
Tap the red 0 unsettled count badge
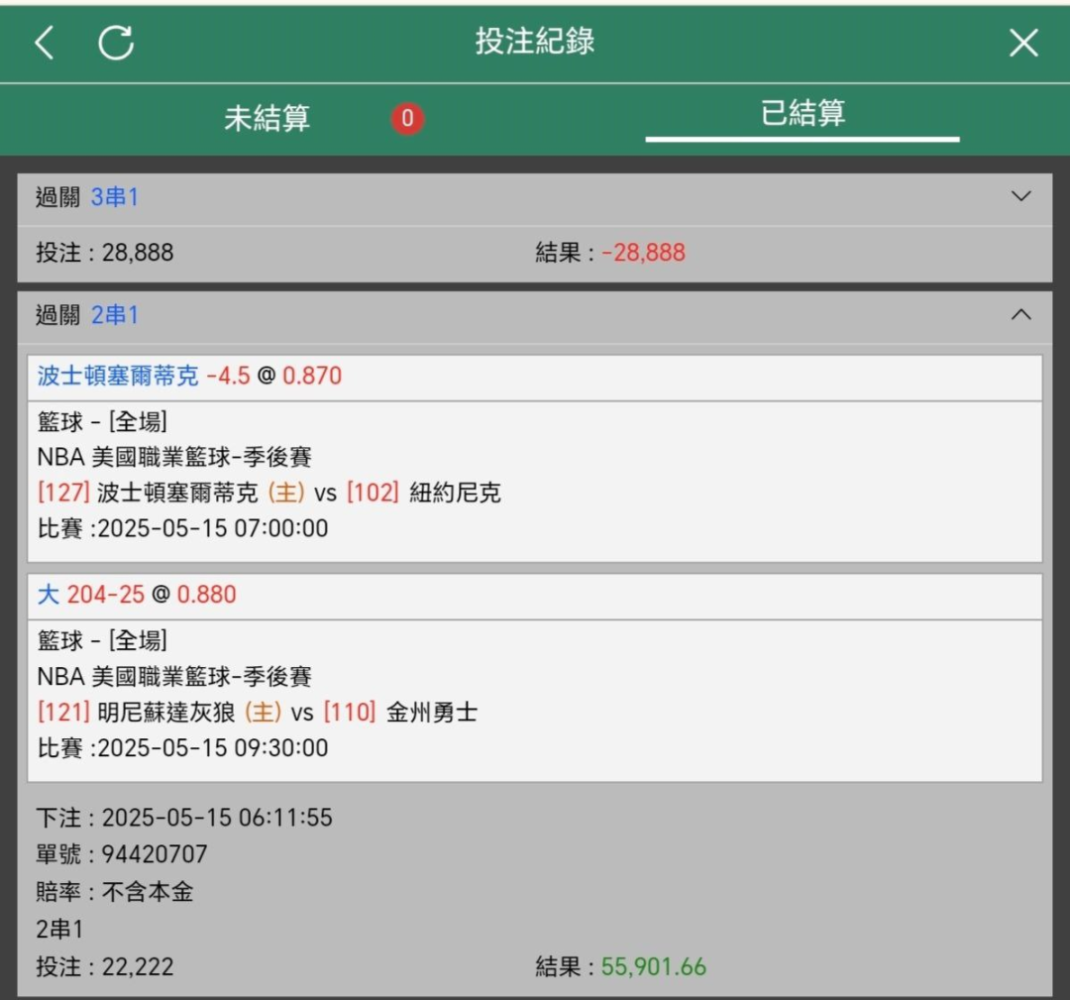coord(407,118)
